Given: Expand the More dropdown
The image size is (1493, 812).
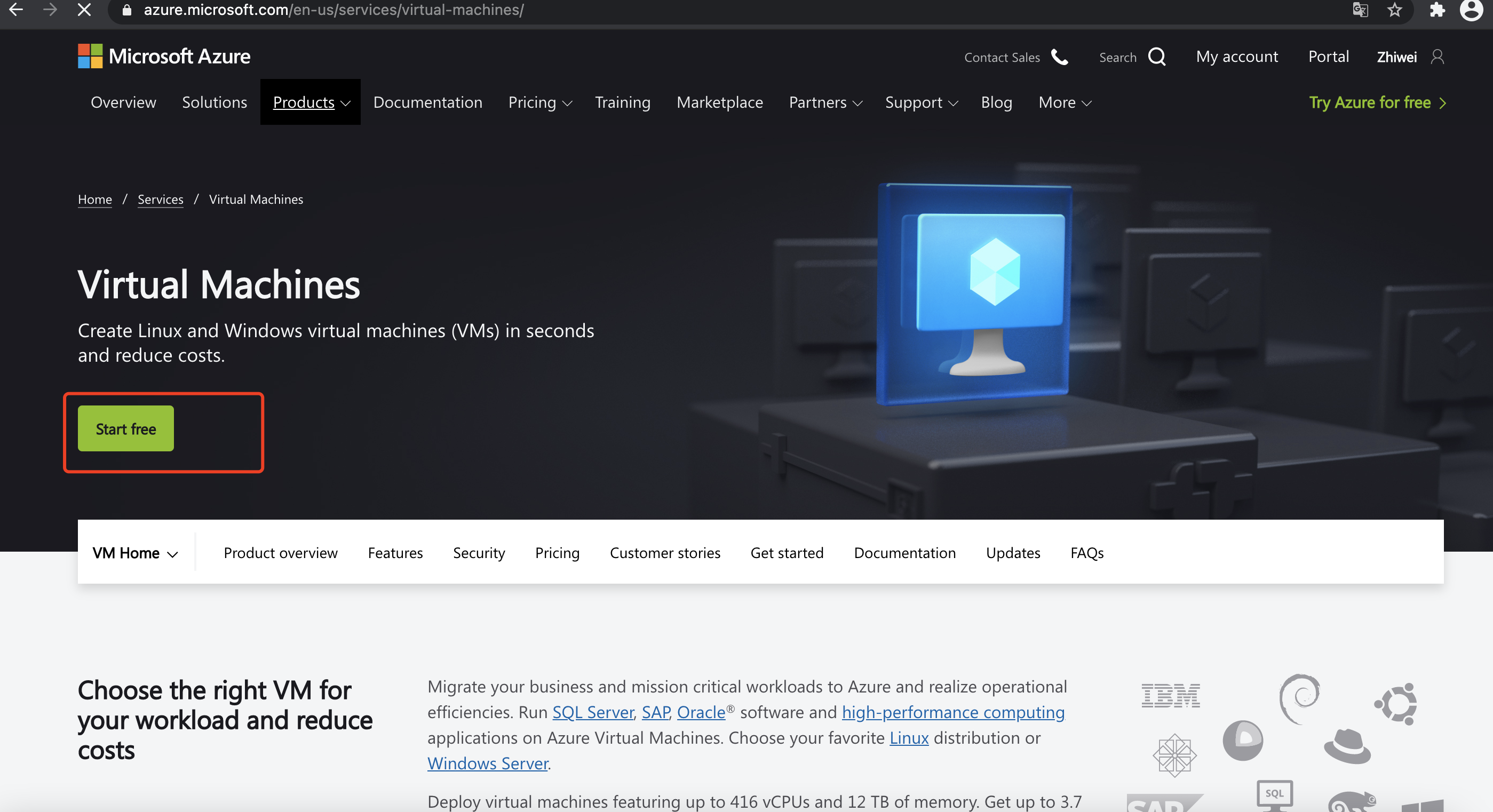Looking at the screenshot, I should 1065,102.
